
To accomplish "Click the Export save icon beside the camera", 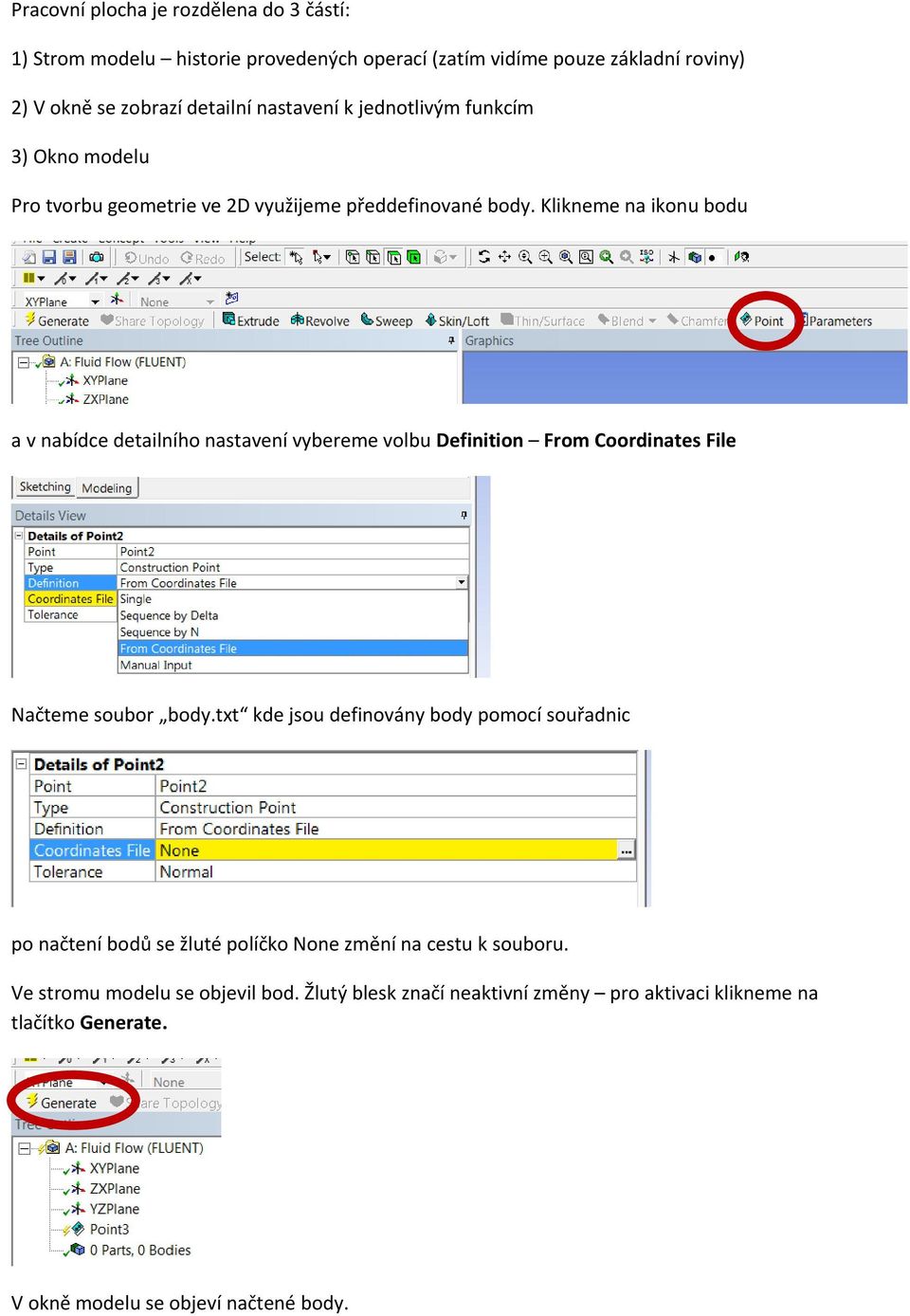I will [69, 258].
